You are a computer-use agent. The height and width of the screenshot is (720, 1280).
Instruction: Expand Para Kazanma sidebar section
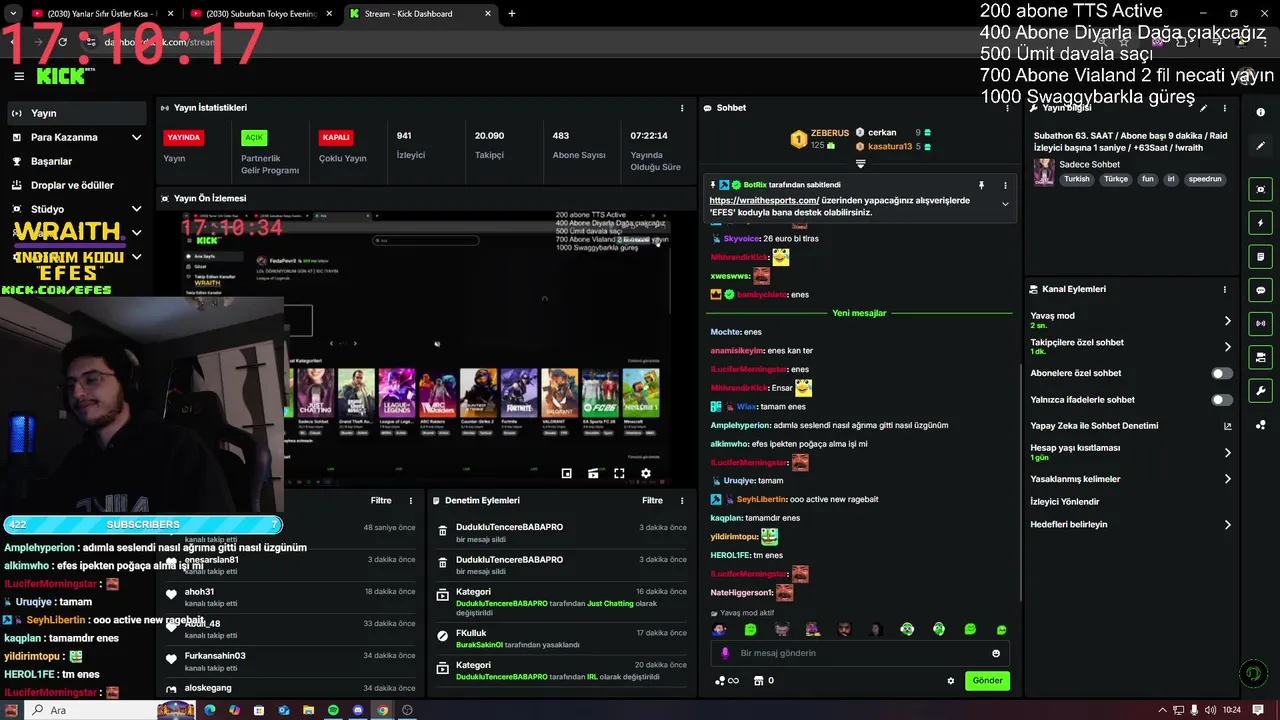coord(136,137)
